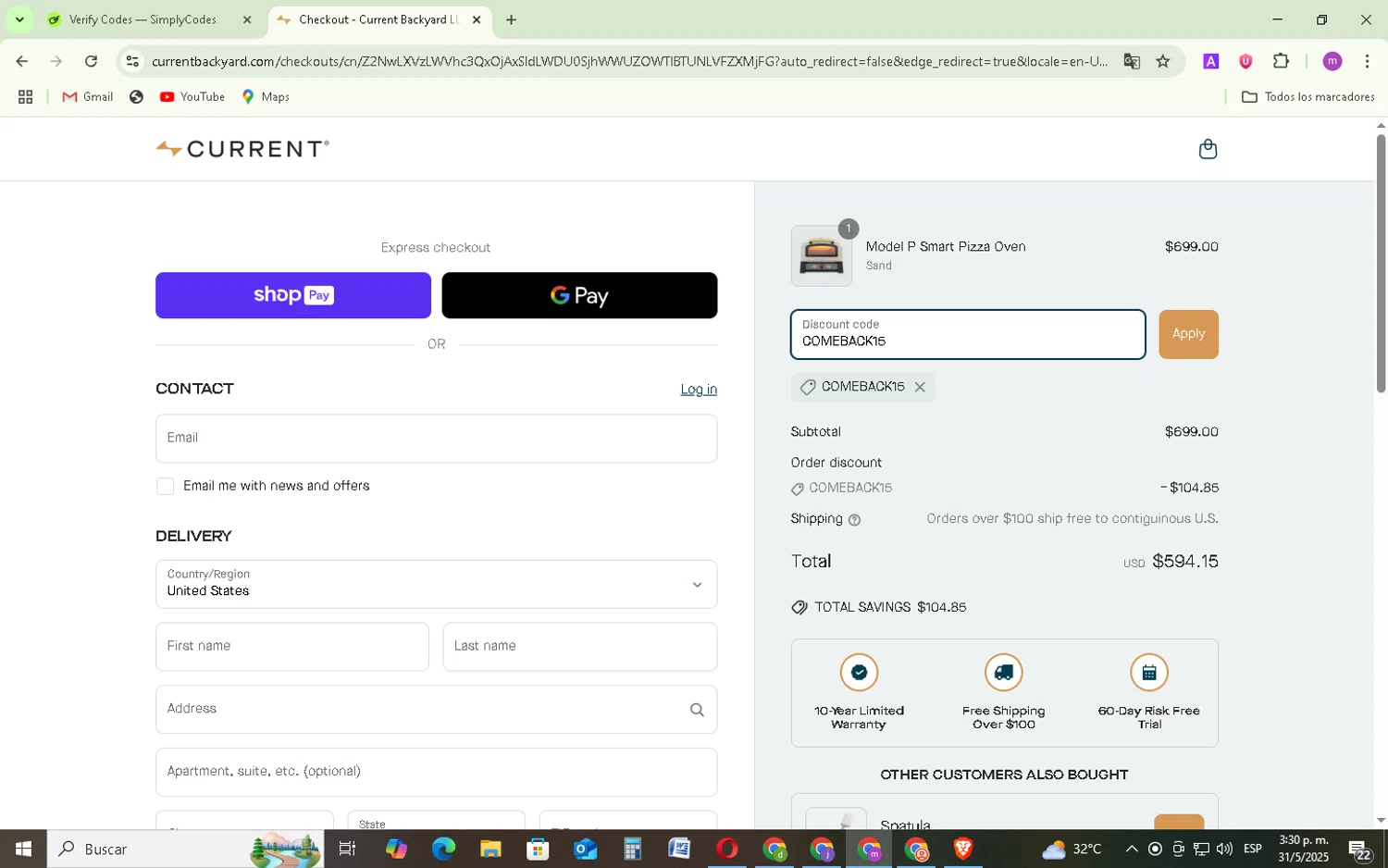Focus the Last name field
1388x868 pixels.
580,647
